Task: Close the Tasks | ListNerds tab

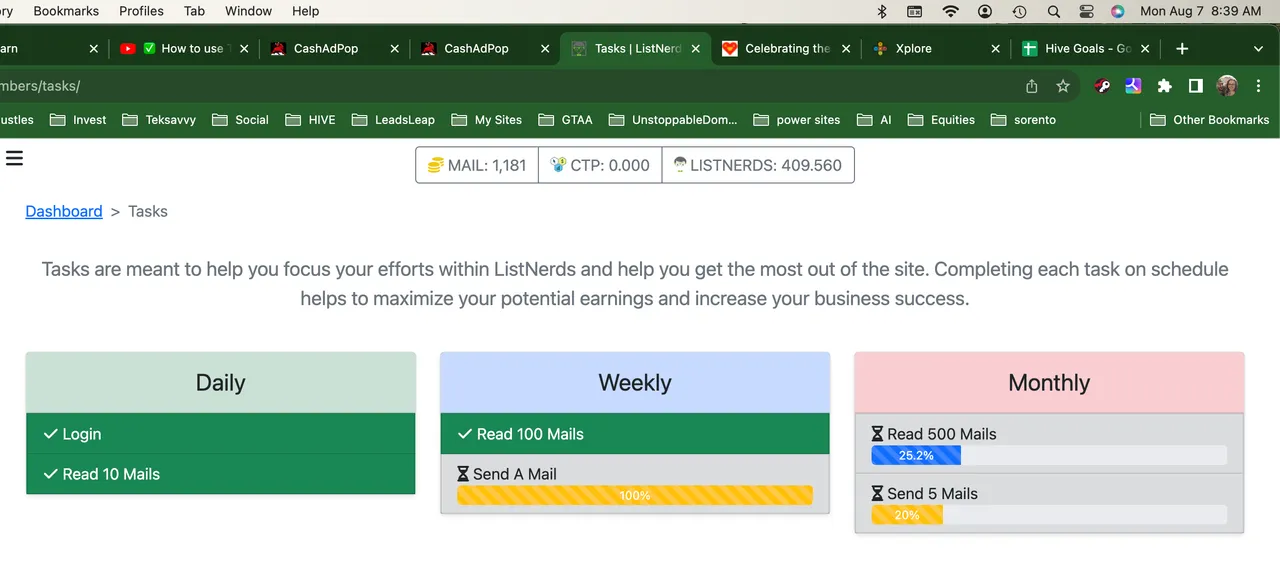Action: (695, 48)
